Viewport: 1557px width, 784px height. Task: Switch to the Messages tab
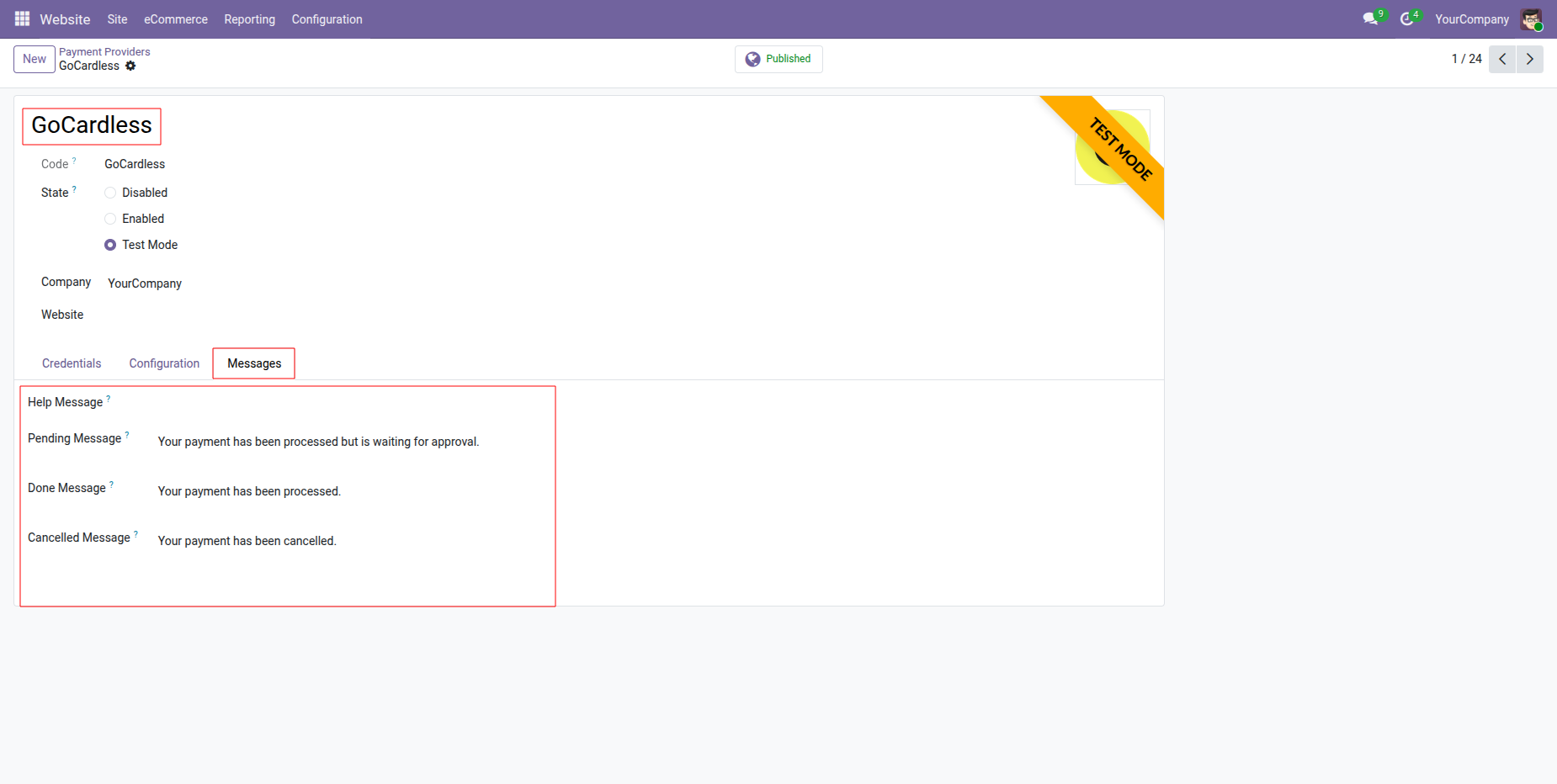[254, 363]
